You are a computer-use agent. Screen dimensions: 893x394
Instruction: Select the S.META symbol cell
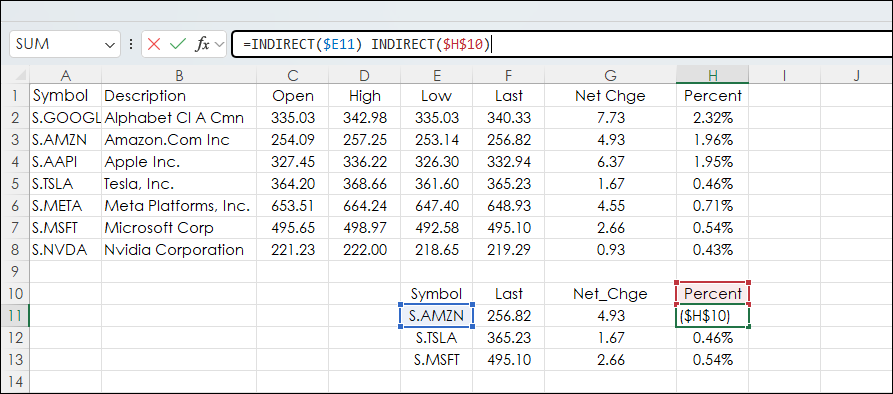[65, 205]
